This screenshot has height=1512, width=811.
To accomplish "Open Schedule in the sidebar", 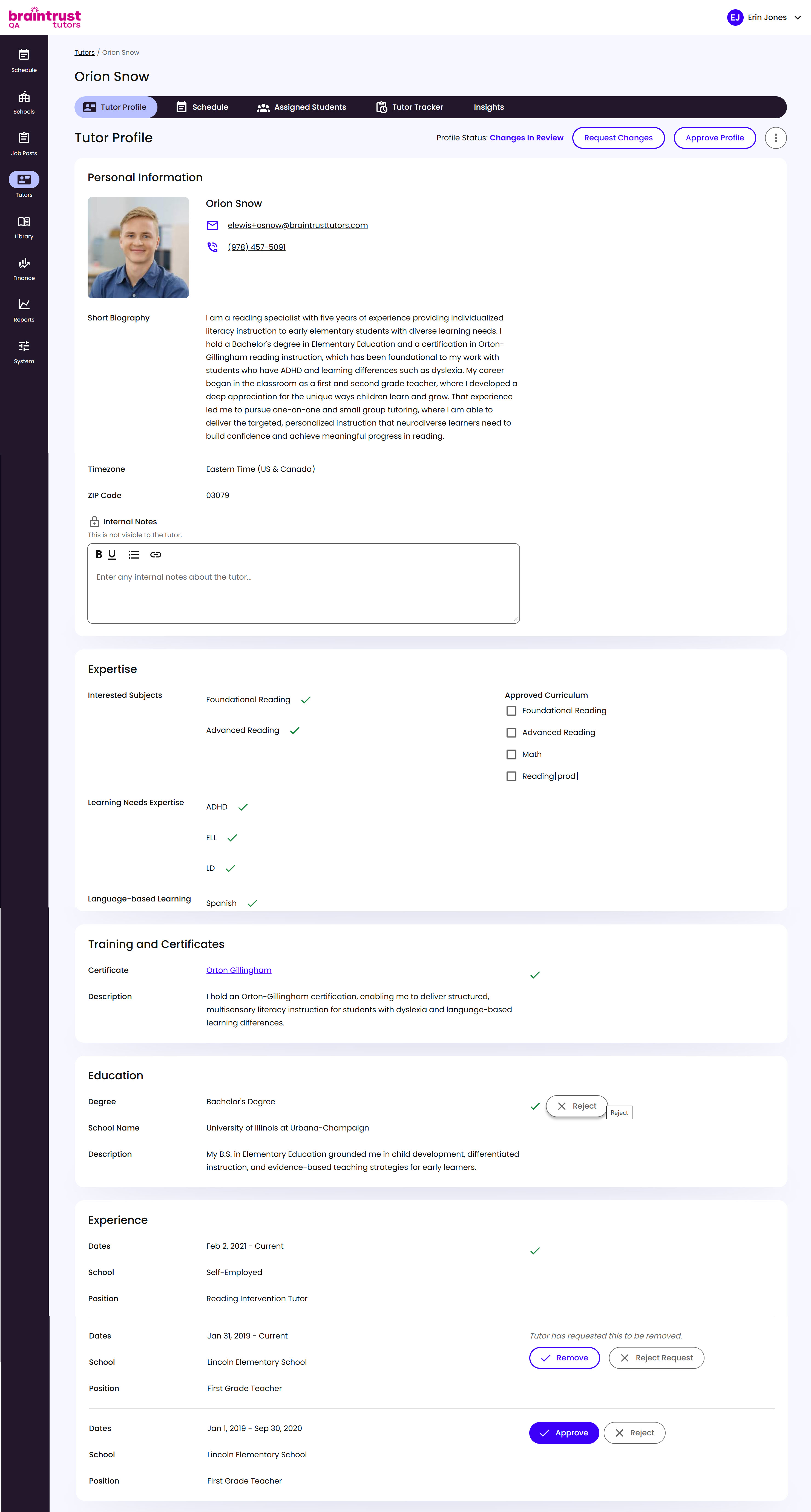I will click(24, 61).
